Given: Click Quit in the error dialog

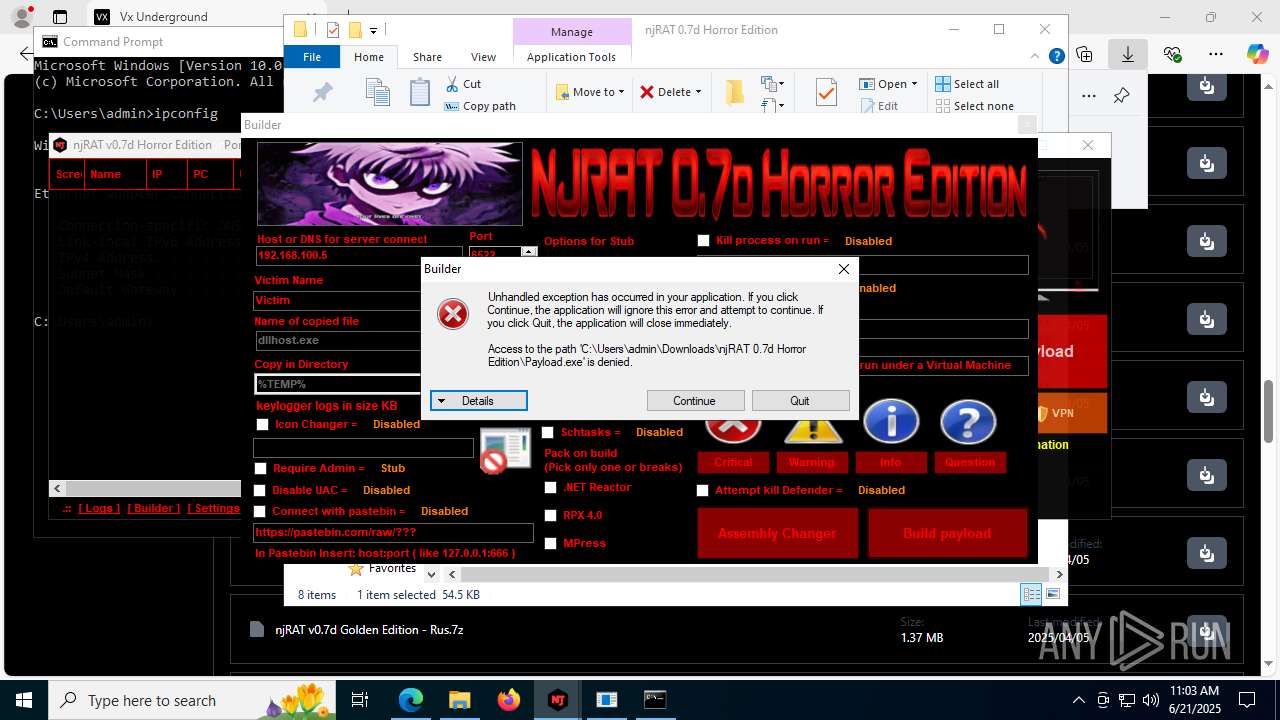Looking at the screenshot, I should click(x=800, y=401).
